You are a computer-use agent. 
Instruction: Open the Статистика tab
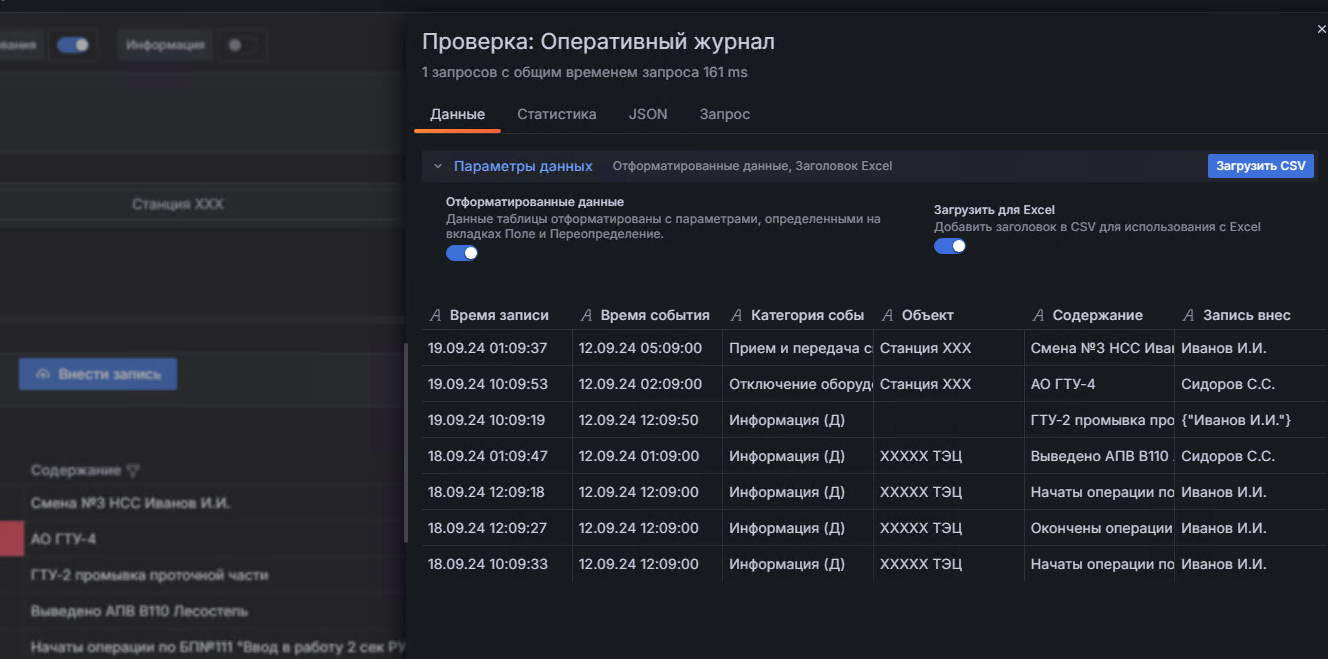[556, 114]
